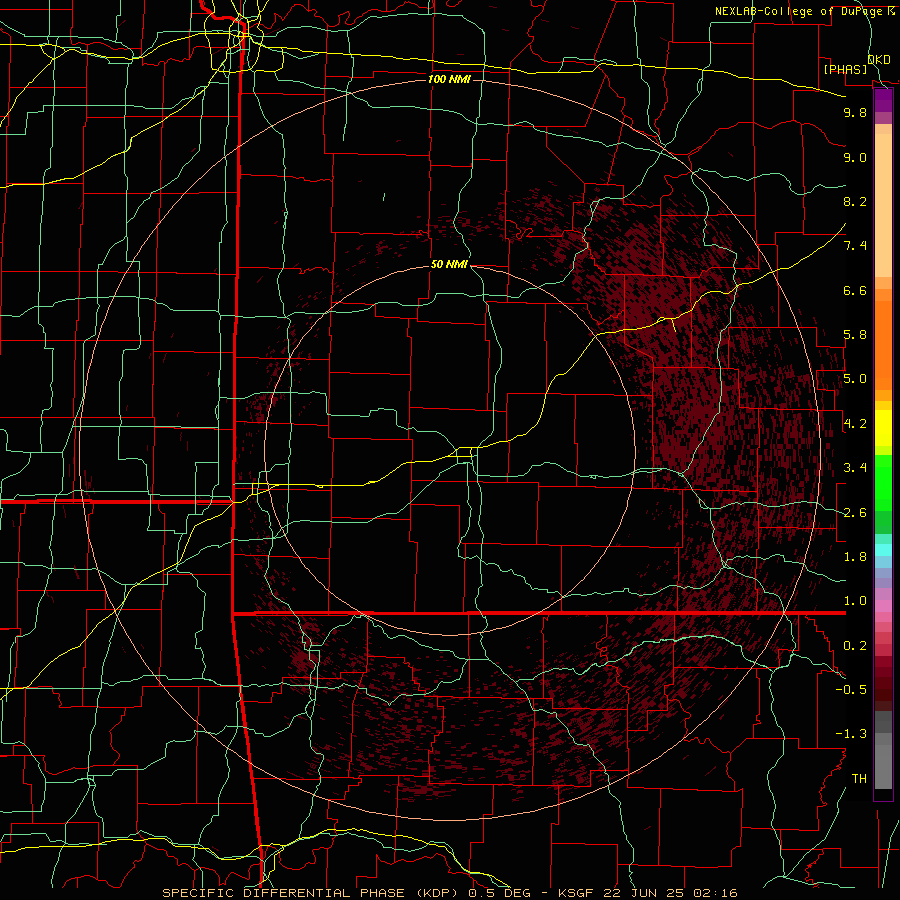900x900 pixels.
Task: Click the [PHAS] units label
Action: [x=845, y=69]
